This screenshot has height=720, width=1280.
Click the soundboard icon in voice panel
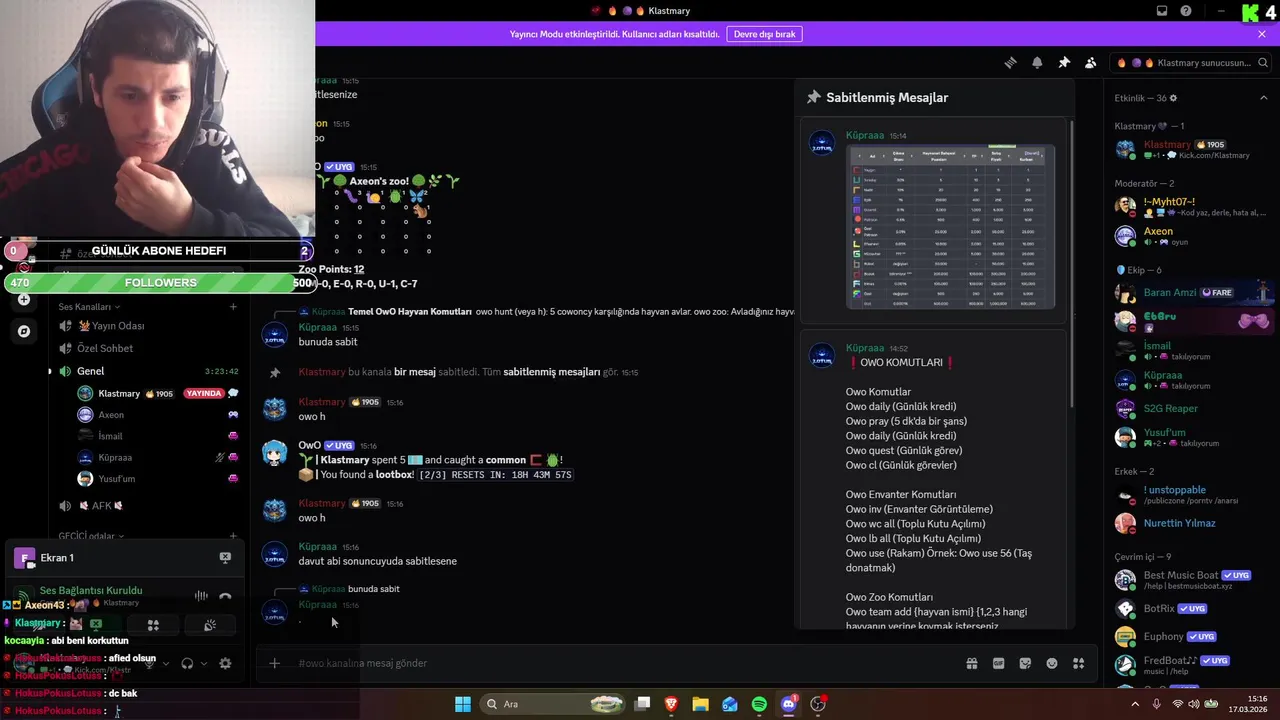pos(210,625)
